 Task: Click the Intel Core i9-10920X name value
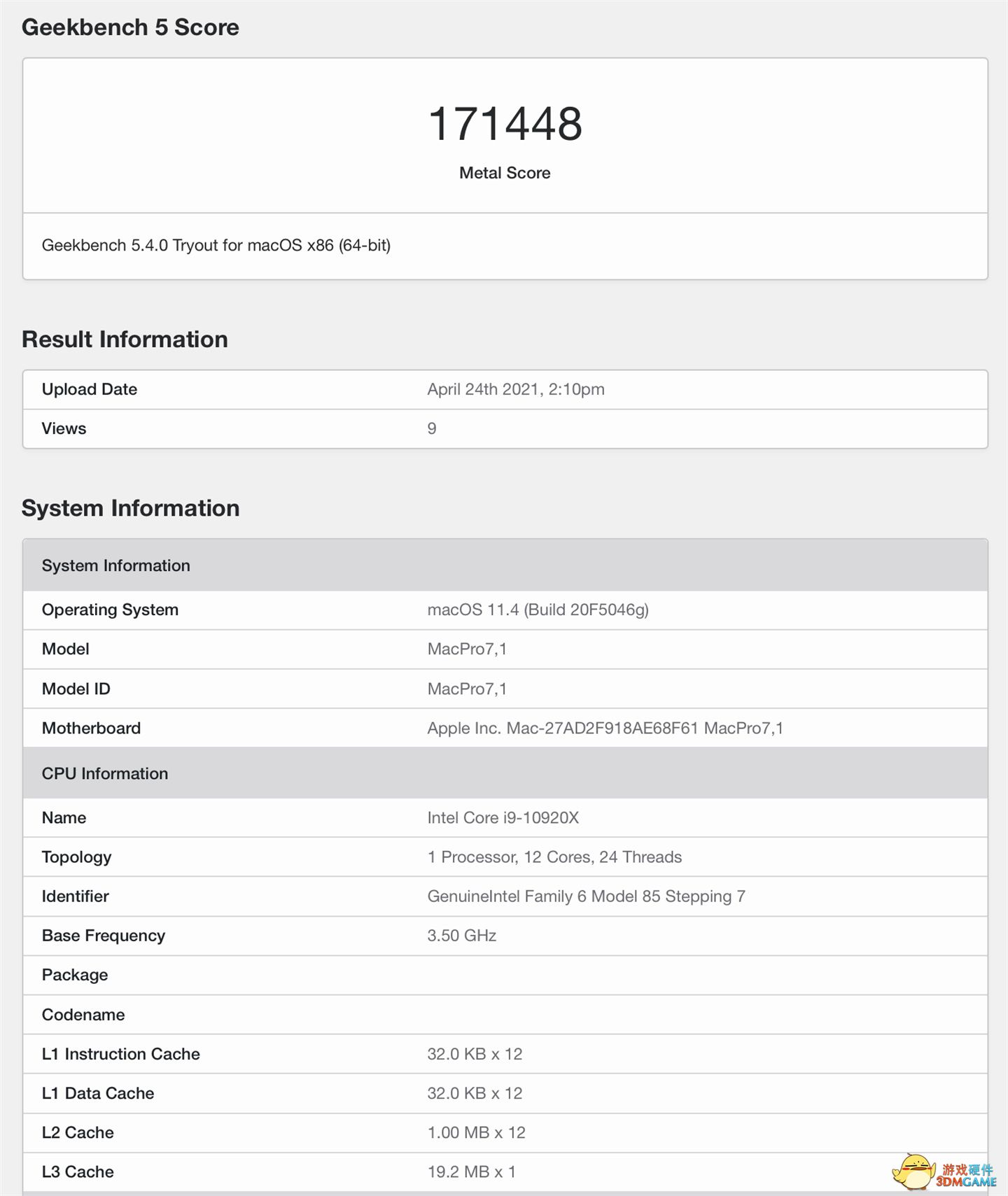click(503, 817)
